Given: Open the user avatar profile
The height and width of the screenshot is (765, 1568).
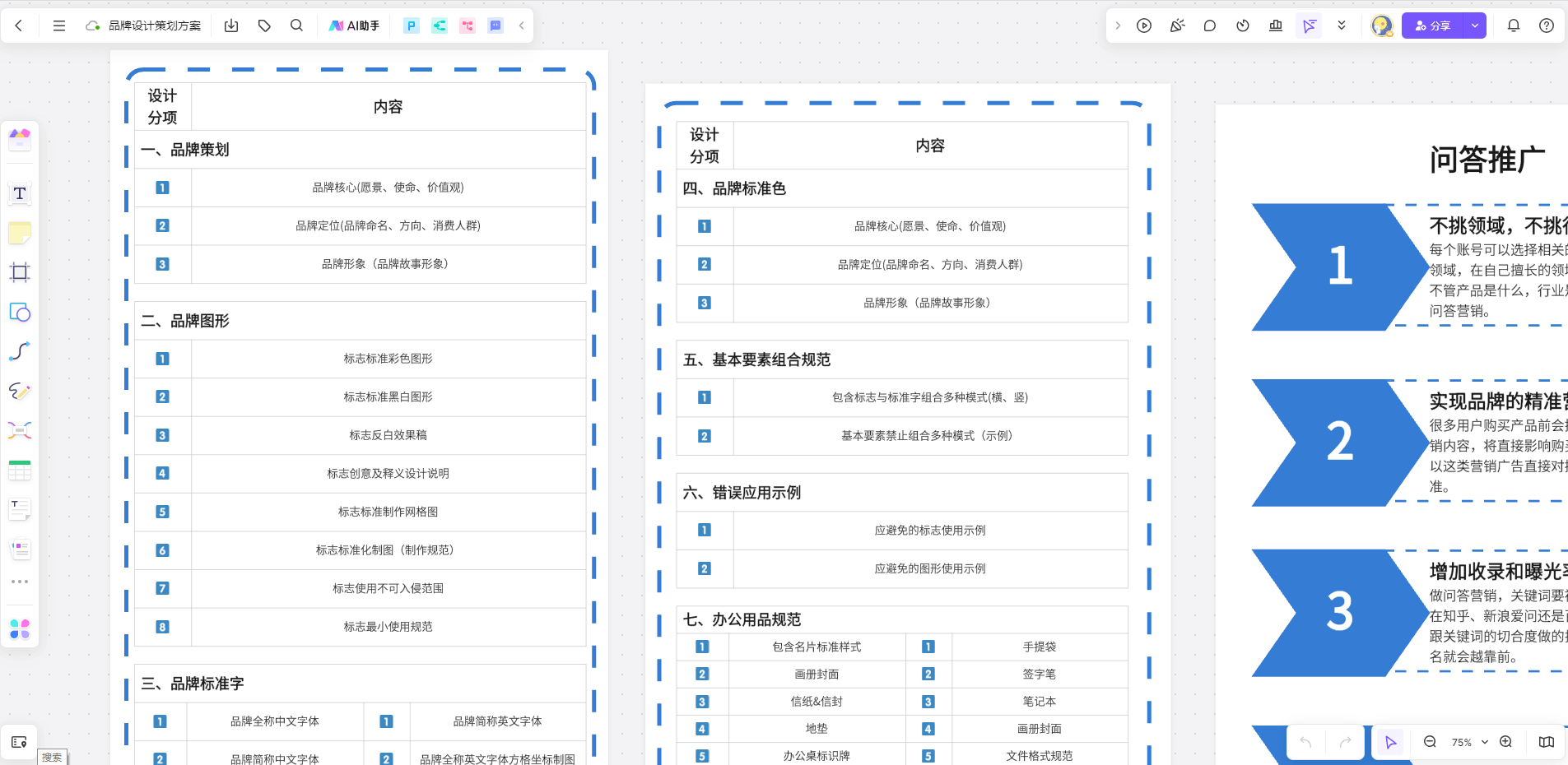Looking at the screenshot, I should point(1381,25).
